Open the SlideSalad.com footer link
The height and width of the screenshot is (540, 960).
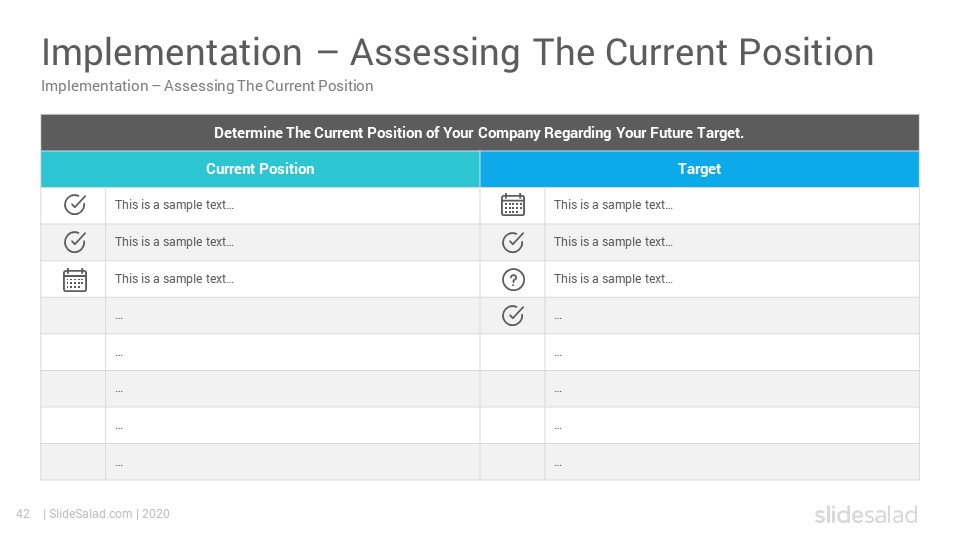[91, 514]
